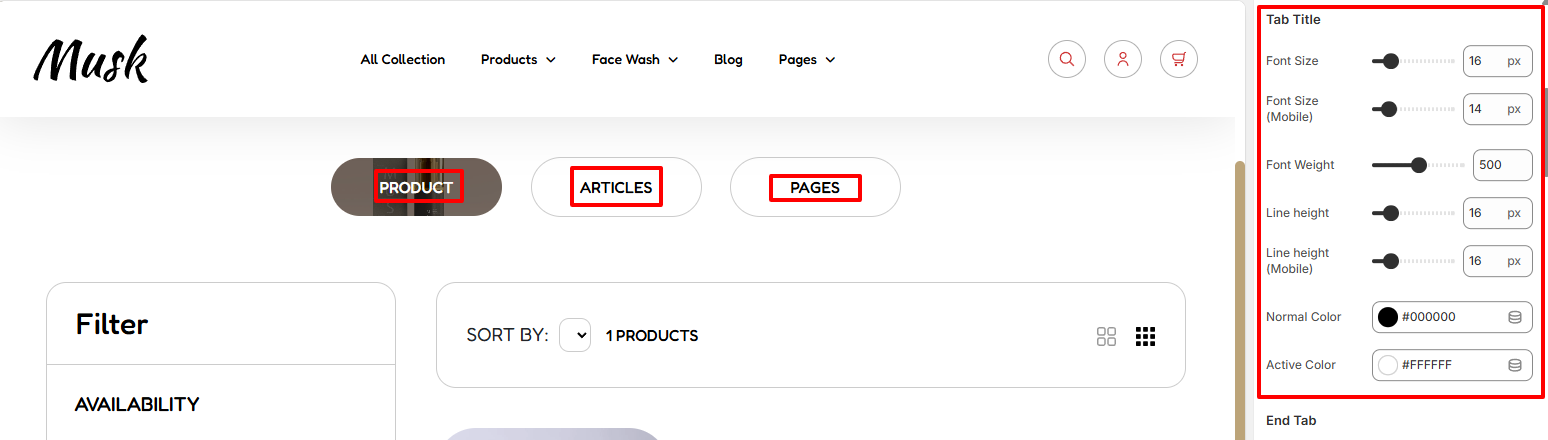The image size is (1548, 440).
Task: Open the All Collection link
Action: 403,60
